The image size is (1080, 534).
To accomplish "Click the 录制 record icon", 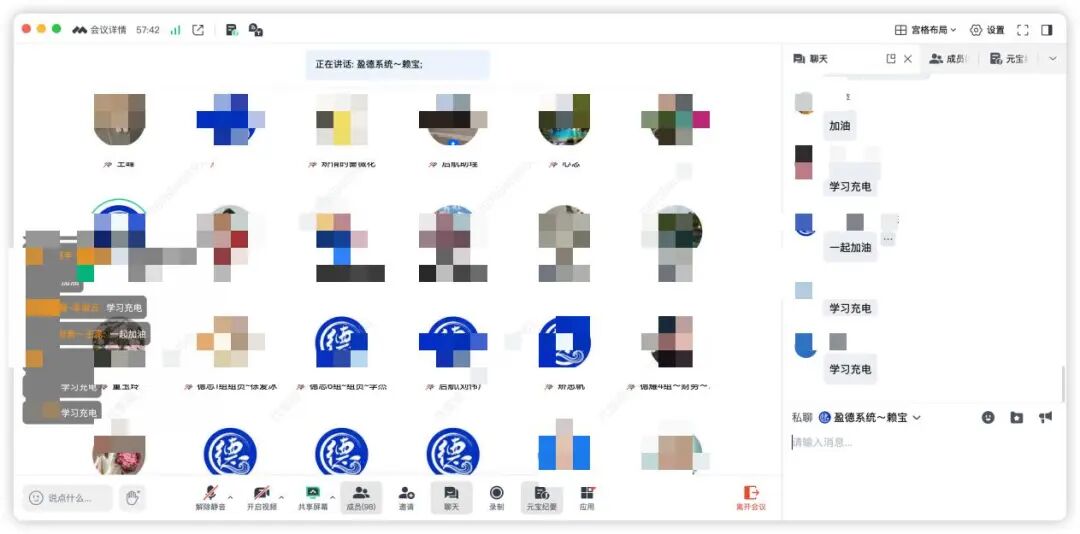I will click(x=497, y=497).
